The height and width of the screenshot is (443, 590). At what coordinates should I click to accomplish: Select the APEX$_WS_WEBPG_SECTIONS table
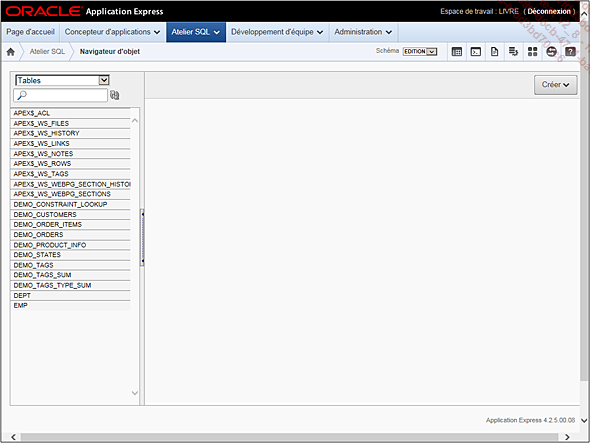[70, 194]
